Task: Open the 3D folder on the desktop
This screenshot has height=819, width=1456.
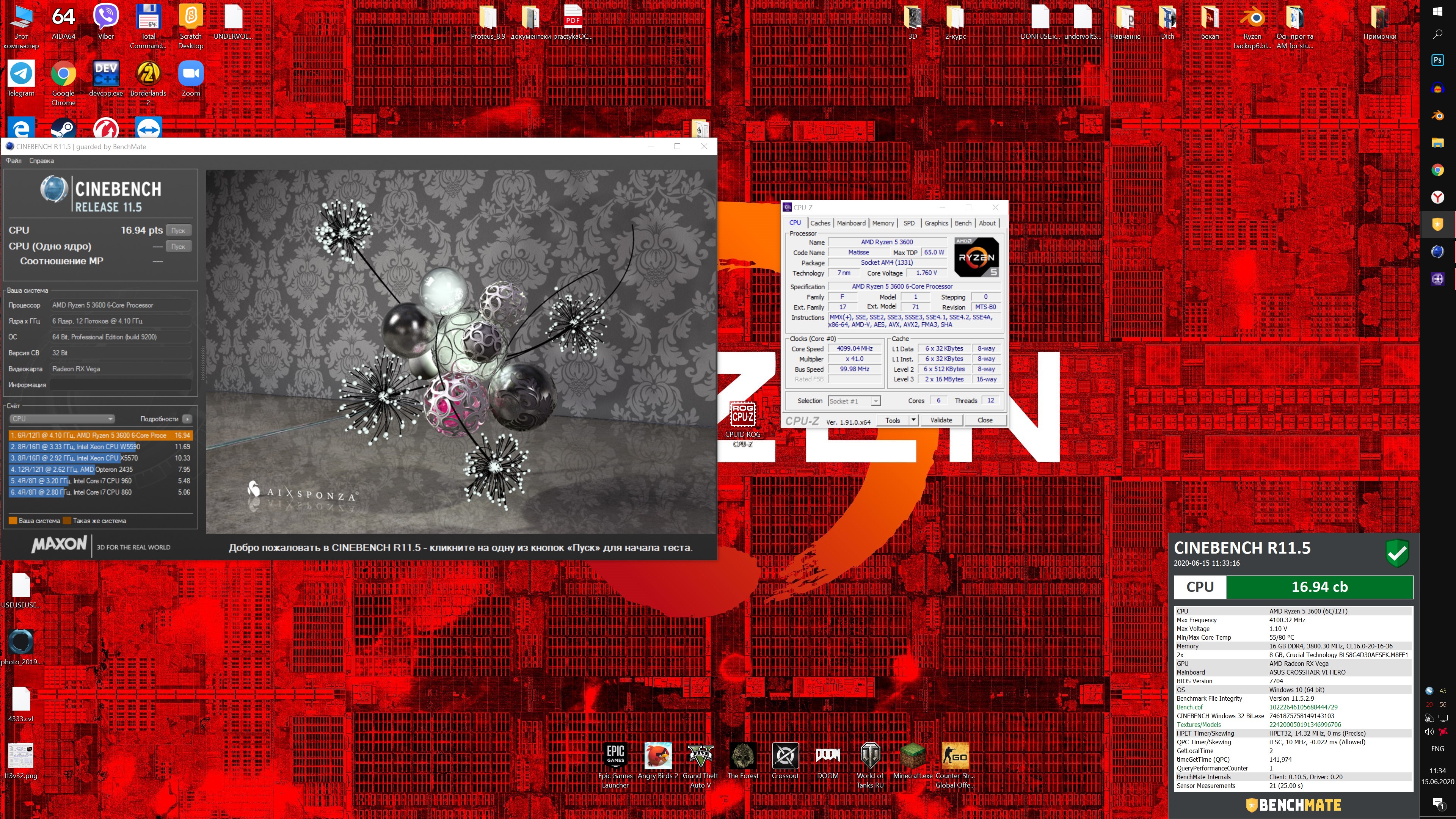Action: 912,23
